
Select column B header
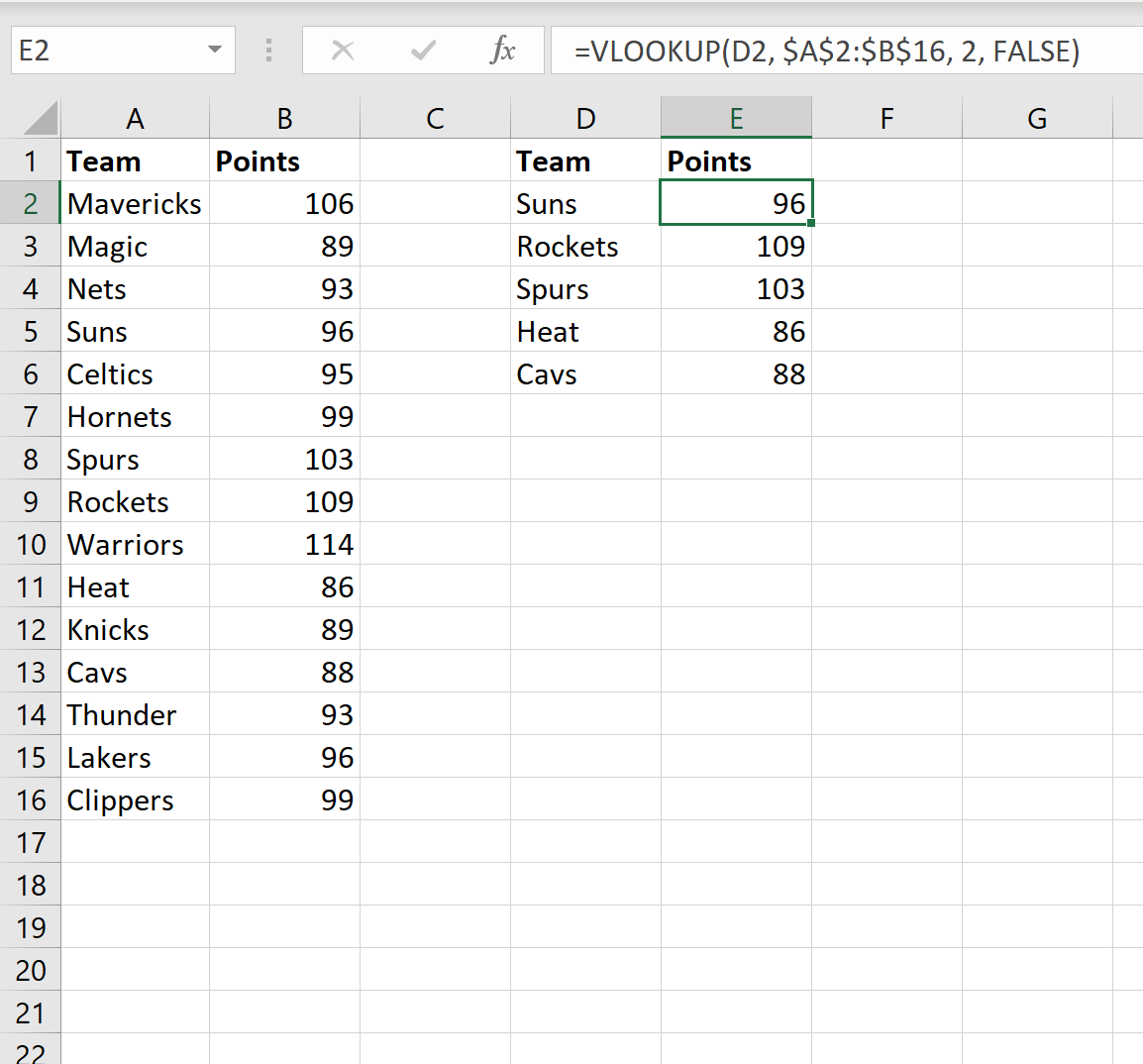click(x=284, y=119)
